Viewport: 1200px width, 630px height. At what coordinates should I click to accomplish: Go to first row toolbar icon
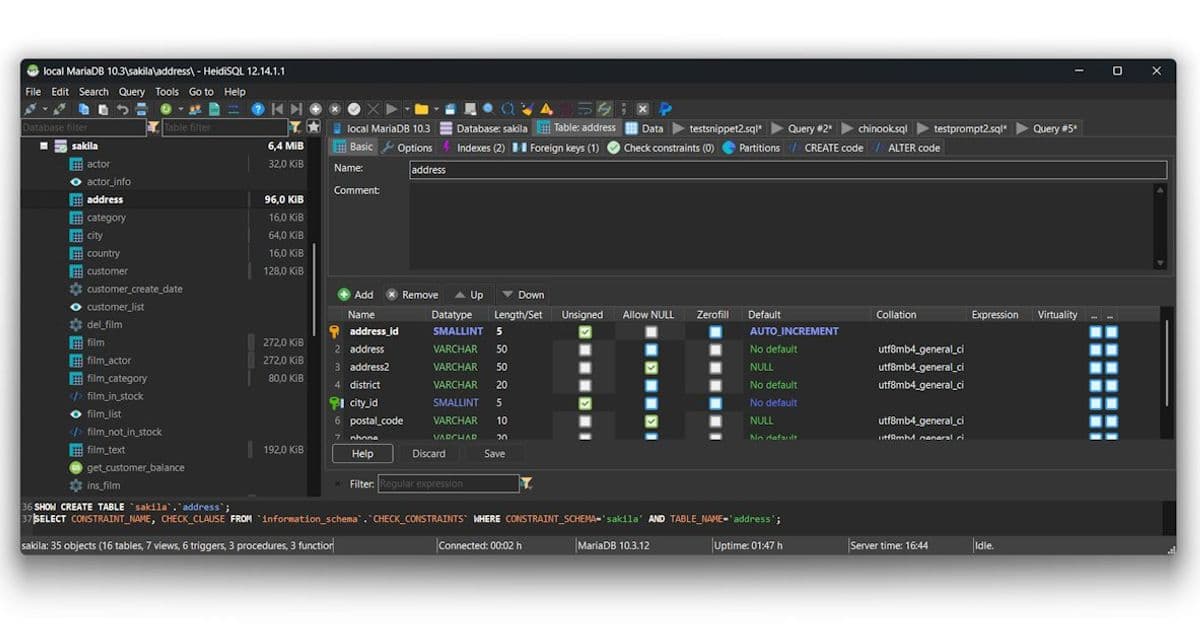tap(277, 109)
